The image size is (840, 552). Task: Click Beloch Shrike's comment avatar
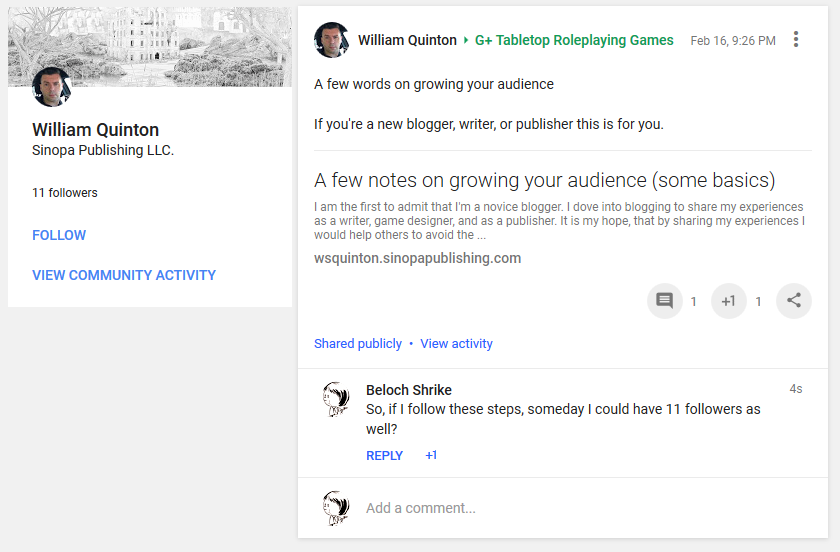pyautogui.click(x=336, y=398)
